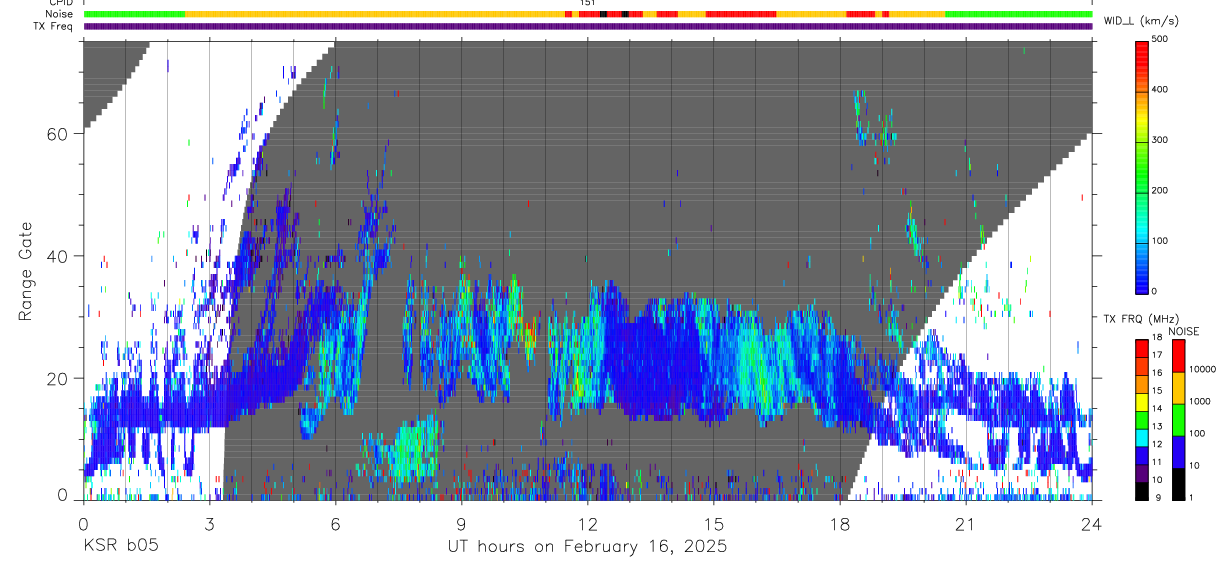Click the 200 tick on the width colorbar

(1160, 190)
